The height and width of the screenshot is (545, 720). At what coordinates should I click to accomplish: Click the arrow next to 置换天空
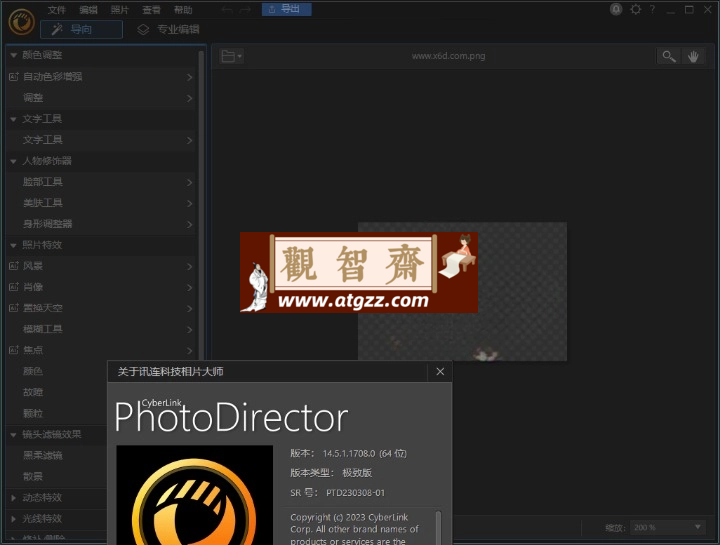point(190,309)
